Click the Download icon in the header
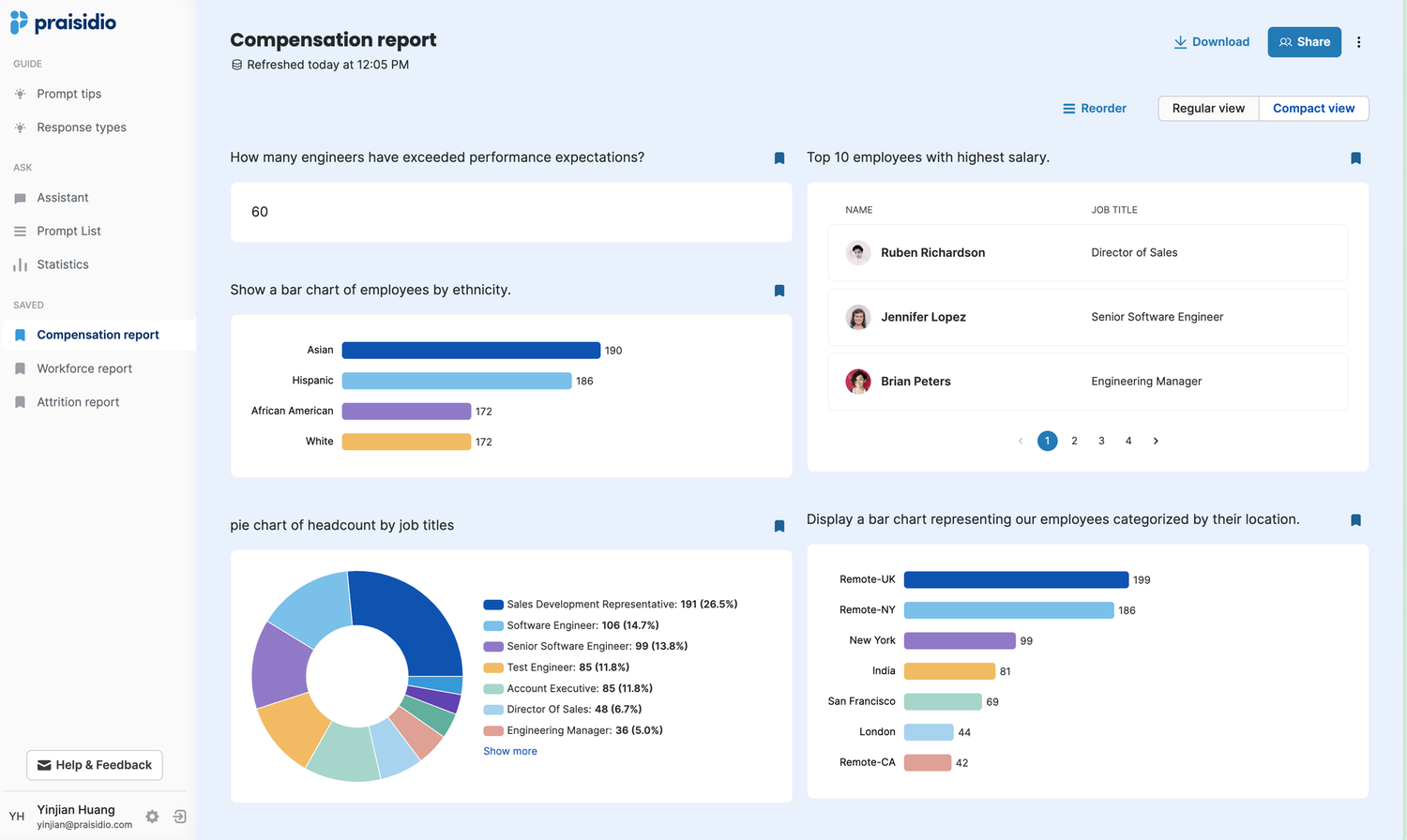1407x840 pixels. click(x=1179, y=41)
